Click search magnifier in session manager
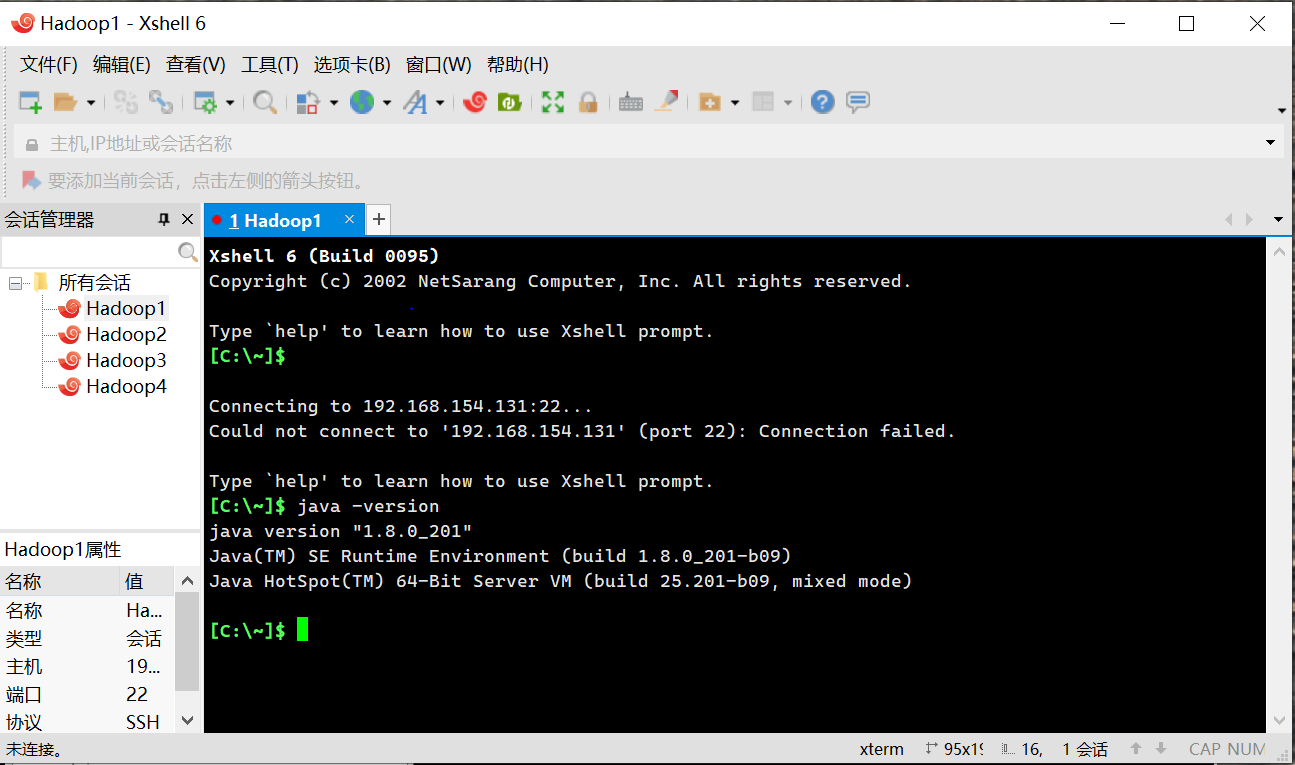The height and width of the screenshot is (765, 1295). click(187, 251)
